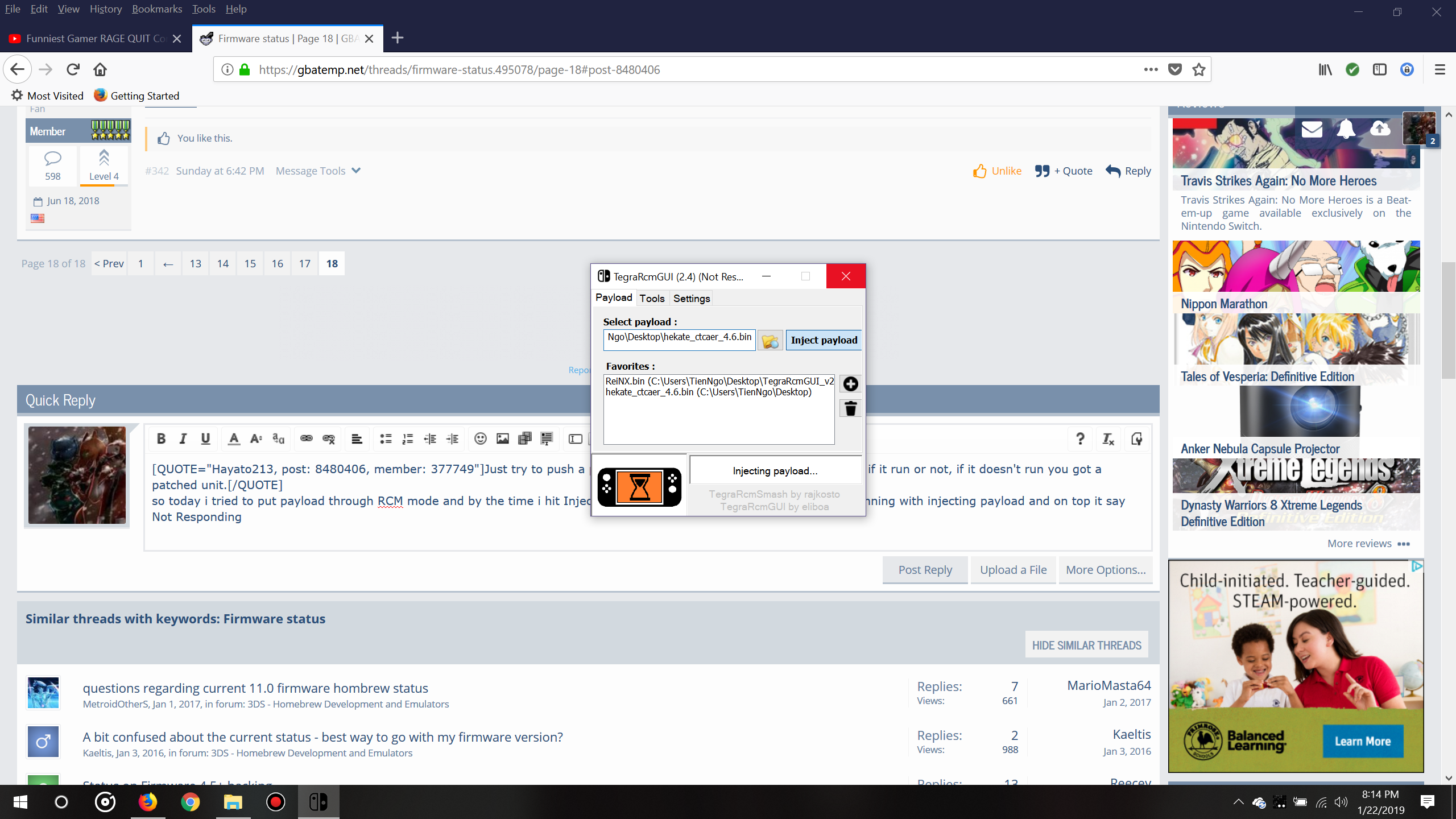Open the font family menu in editor
1456x819 pixels.
coord(278,439)
